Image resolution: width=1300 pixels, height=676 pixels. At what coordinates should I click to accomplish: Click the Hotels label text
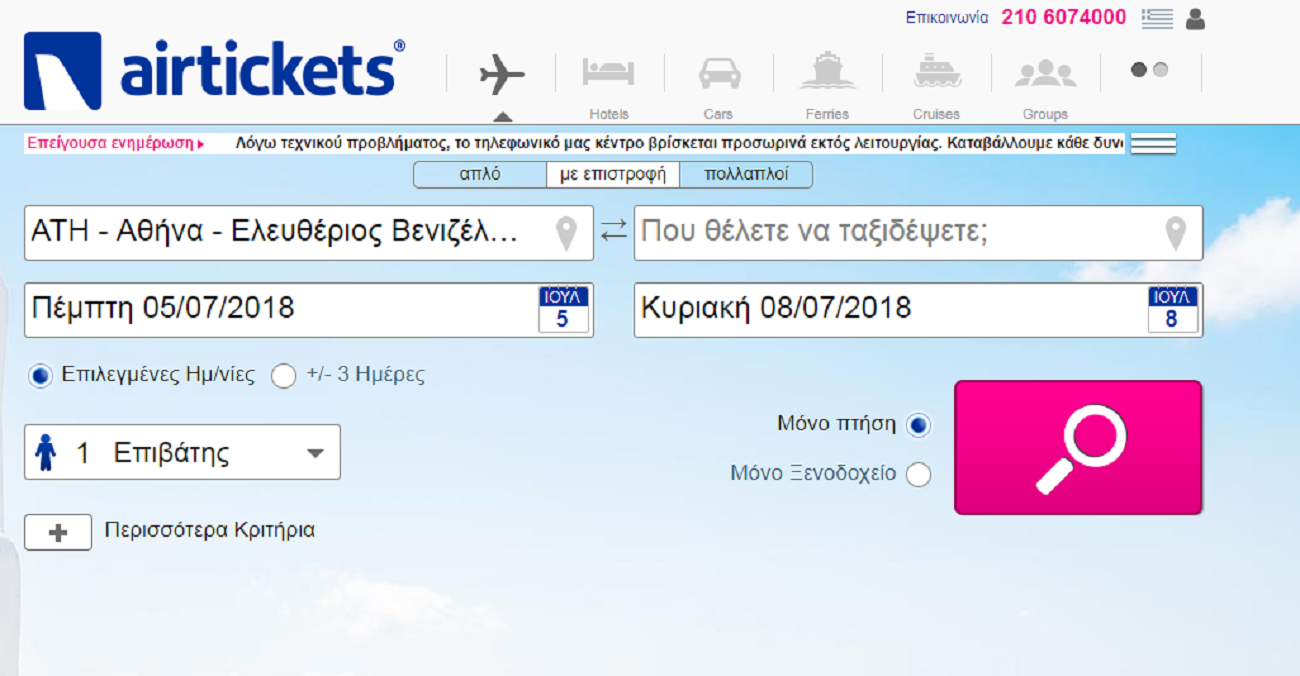click(609, 114)
